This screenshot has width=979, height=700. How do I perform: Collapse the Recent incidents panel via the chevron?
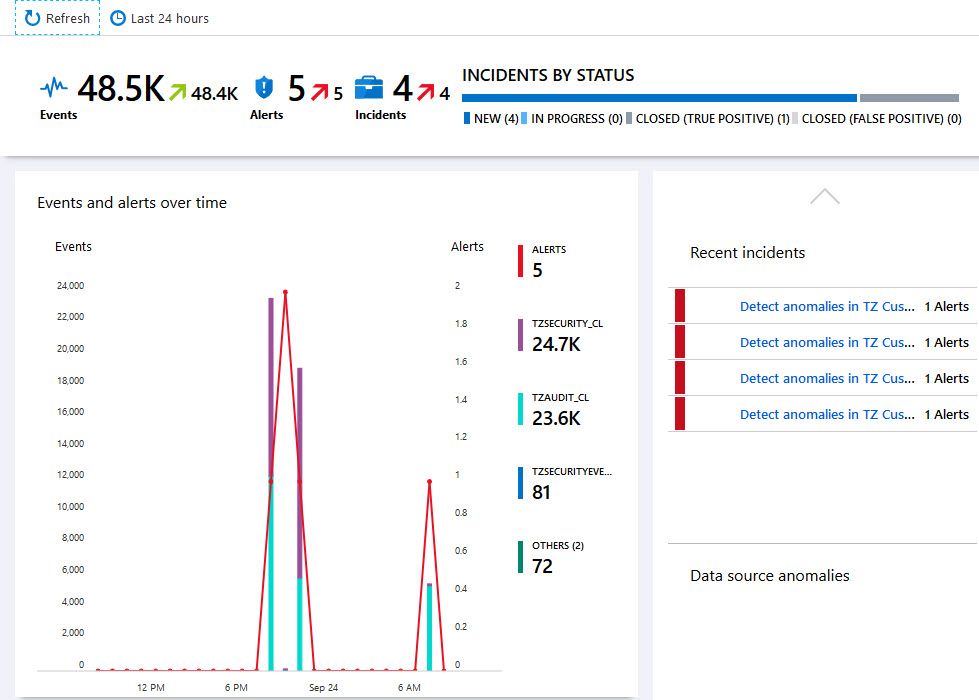[824, 196]
